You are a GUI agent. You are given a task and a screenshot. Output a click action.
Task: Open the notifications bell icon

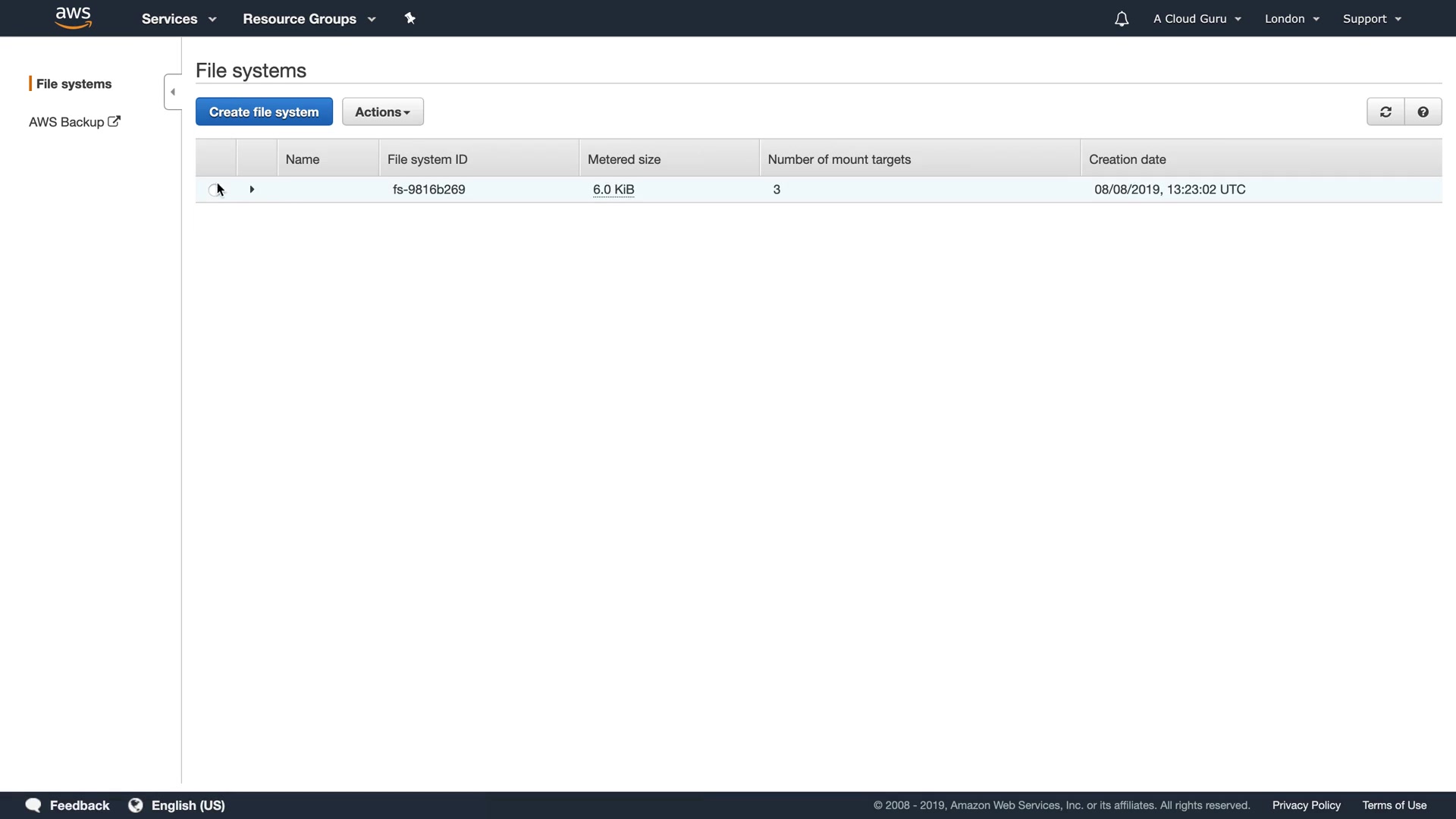click(x=1122, y=19)
